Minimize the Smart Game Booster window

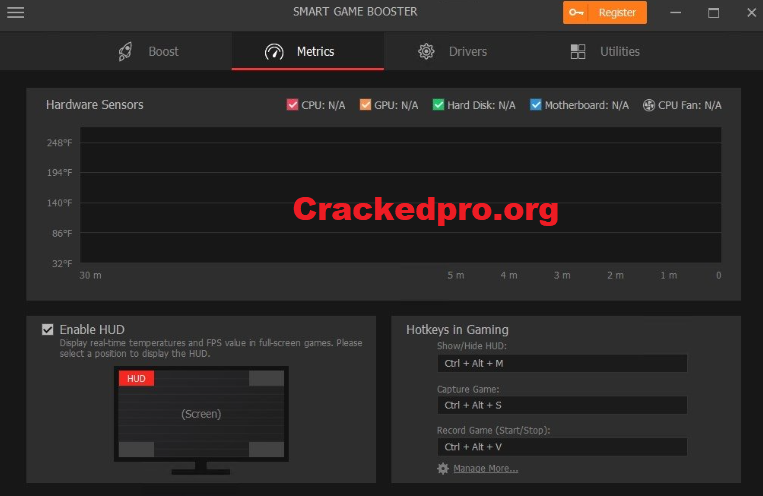click(x=675, y=13)
